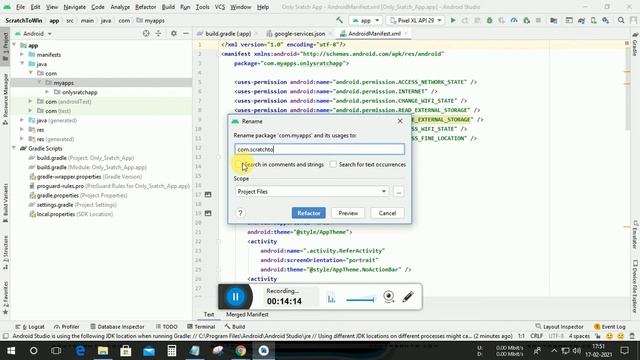This screenshot has height=360, width=640.
Task: Click the package name input field
Action: point(320,149)
